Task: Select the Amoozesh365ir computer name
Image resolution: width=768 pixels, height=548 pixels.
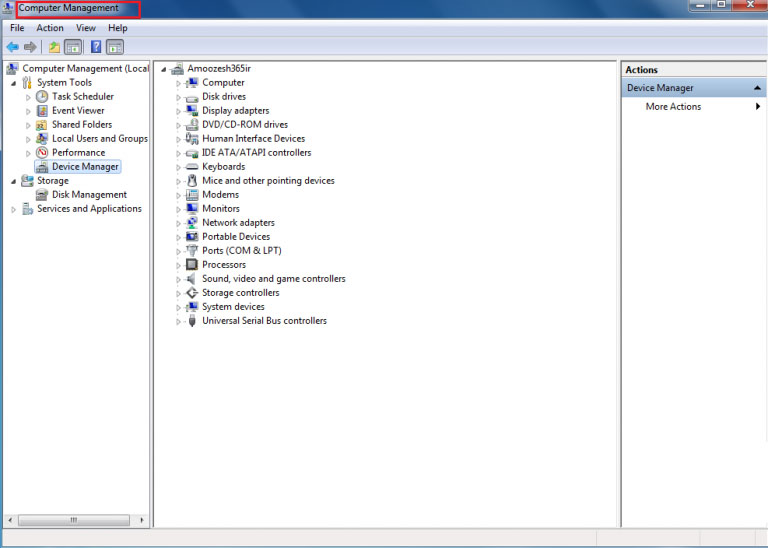Action: click(219, 69)
